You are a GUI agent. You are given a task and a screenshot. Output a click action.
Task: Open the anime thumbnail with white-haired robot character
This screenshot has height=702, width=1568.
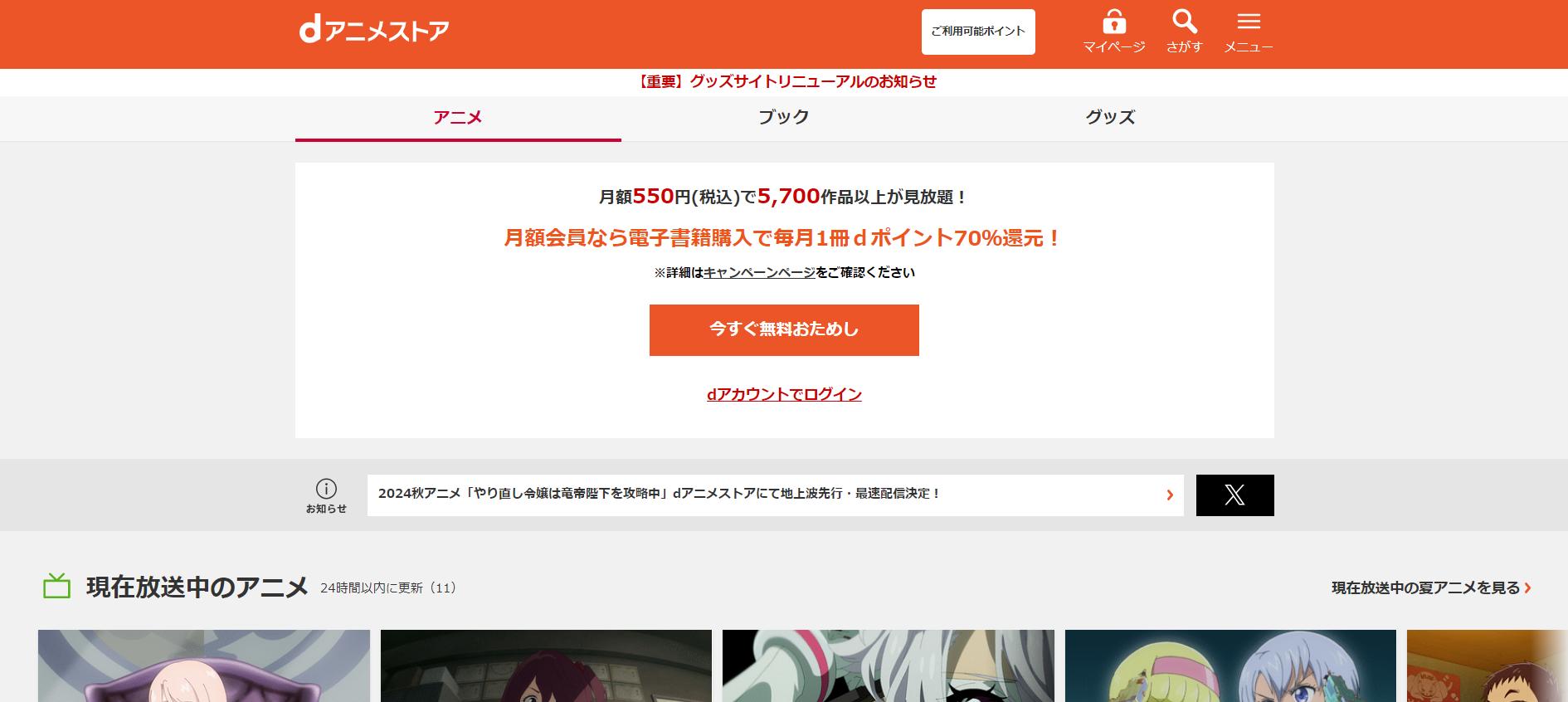[889, 665]
